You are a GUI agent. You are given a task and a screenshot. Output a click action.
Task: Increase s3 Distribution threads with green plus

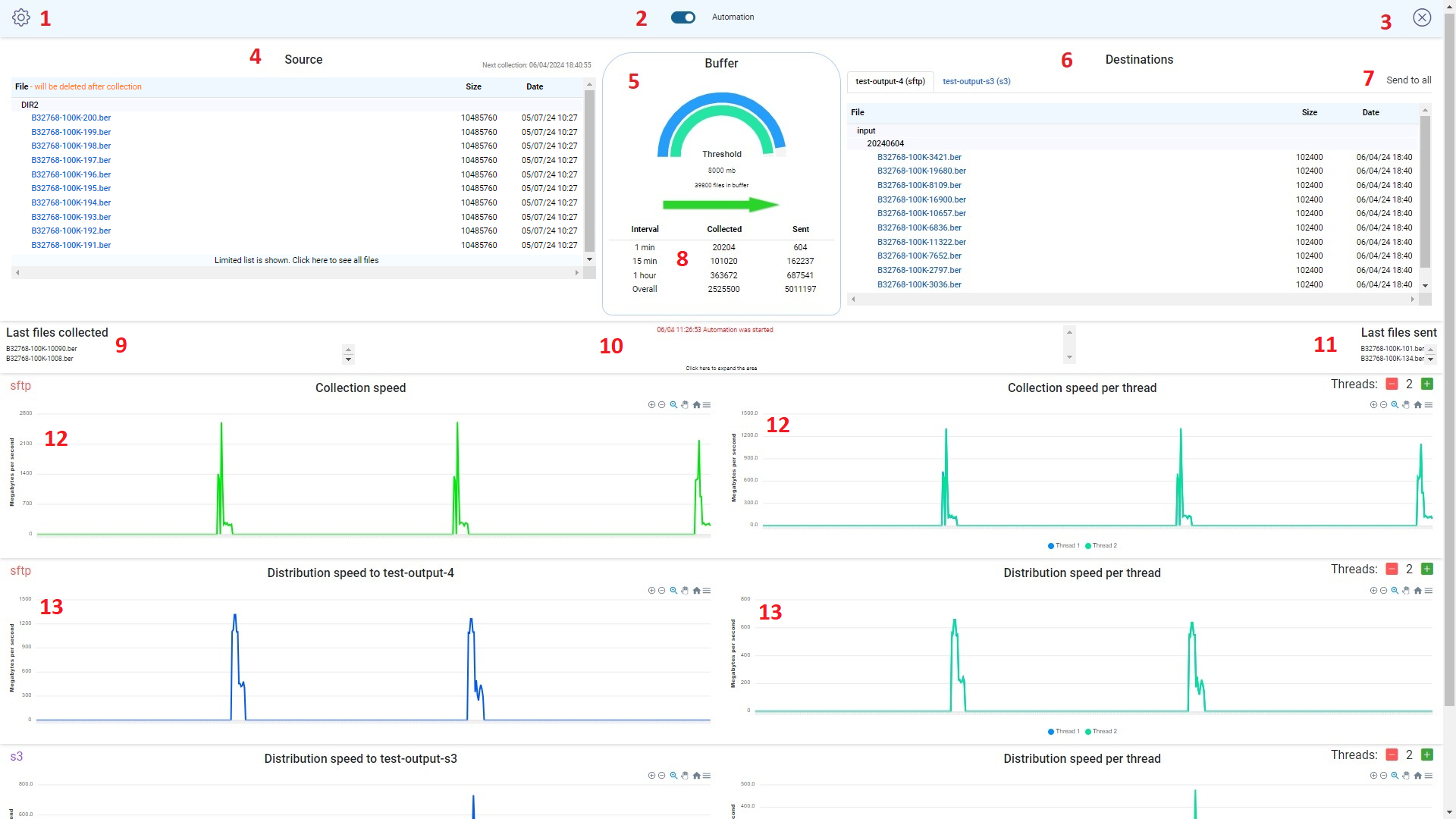pyautogui.click(x=1427, y=755)
